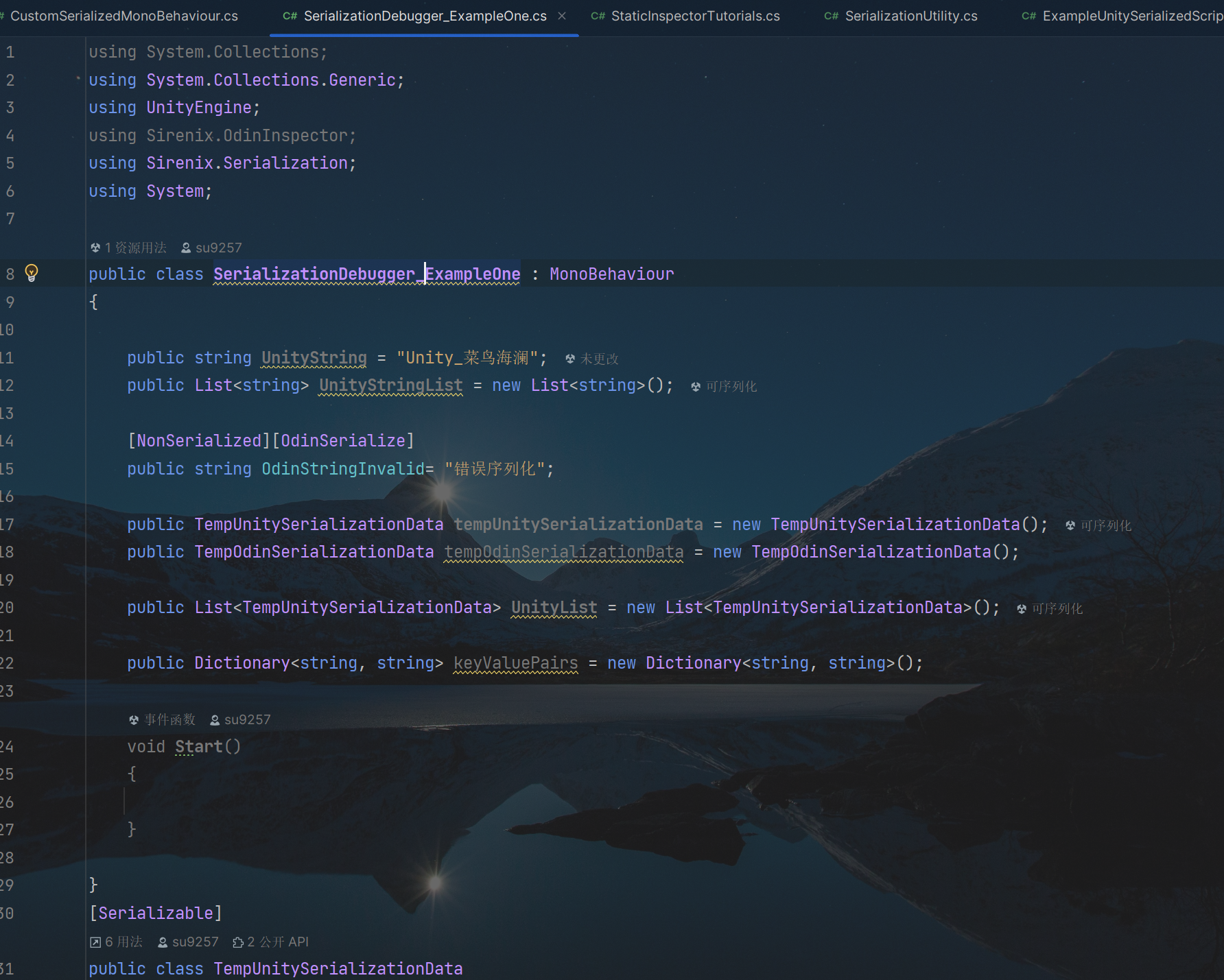Close the SerializationDebugger_ExampleOne.cs tab
Viewport: 1224px width, 980px height.
pyautogui.click(x=562, y=16)
